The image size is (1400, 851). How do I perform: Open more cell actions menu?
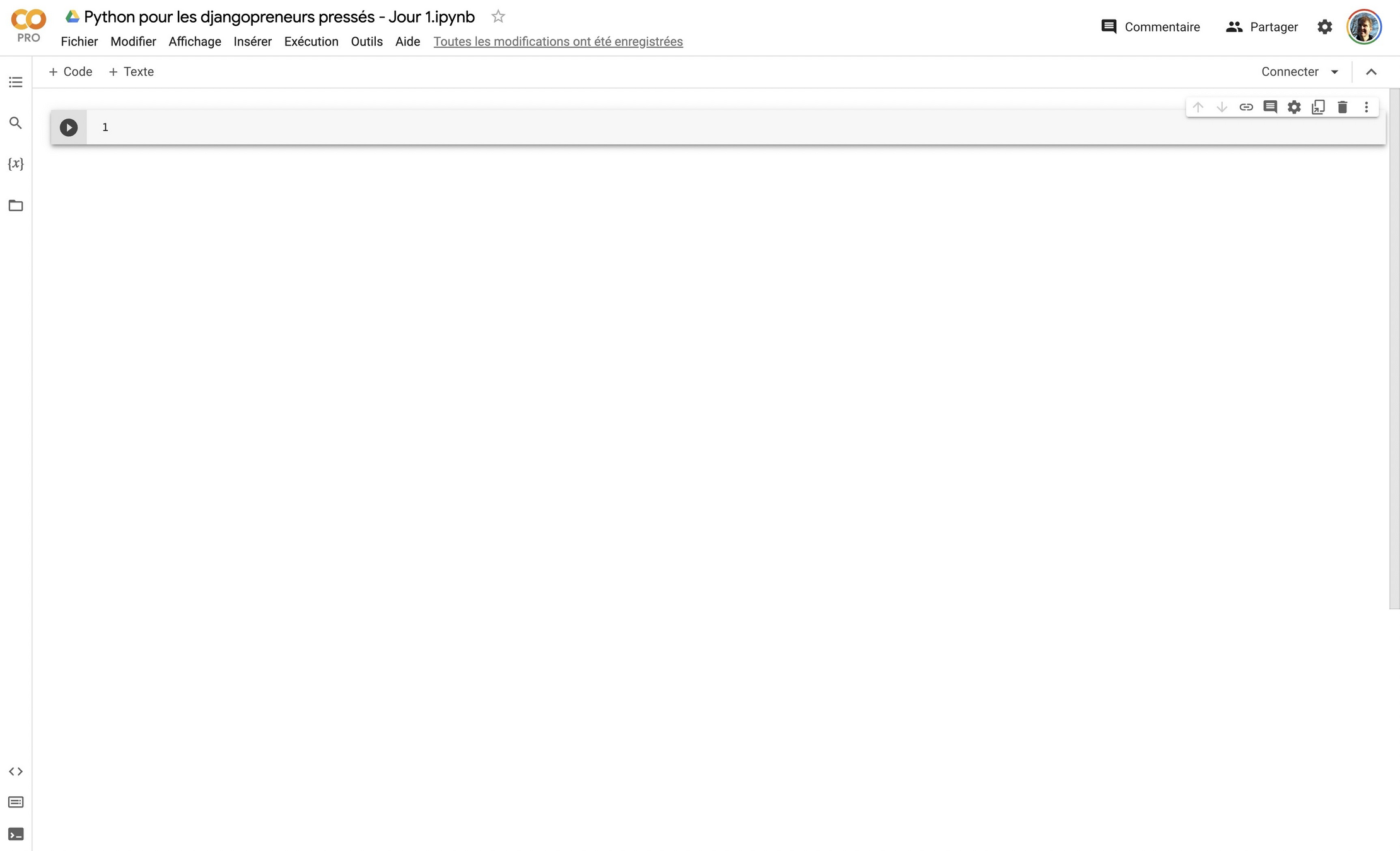1367,107
